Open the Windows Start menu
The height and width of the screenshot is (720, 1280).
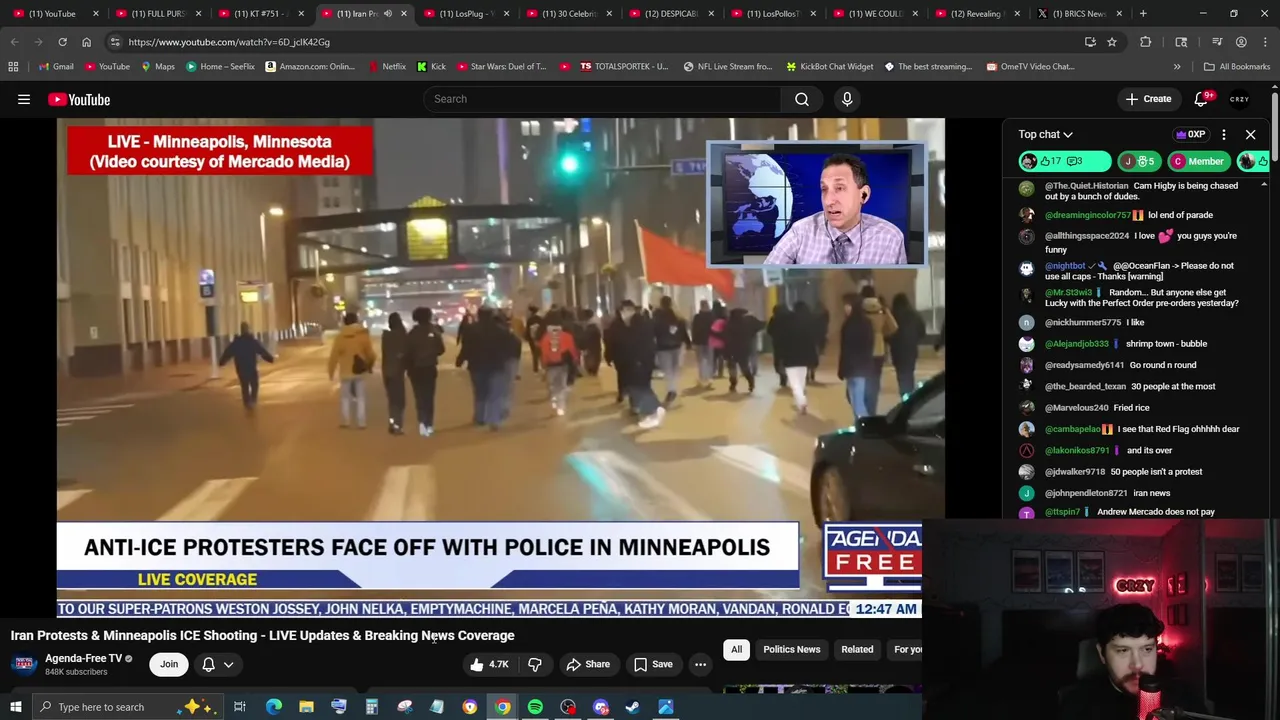tap(15, 707)
